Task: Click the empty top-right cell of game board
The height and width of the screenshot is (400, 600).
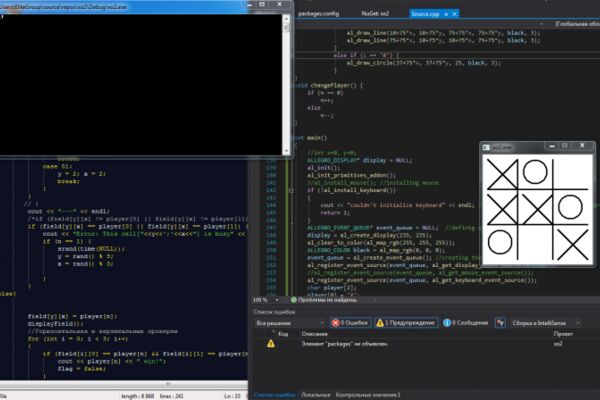Action: point(571,173)
